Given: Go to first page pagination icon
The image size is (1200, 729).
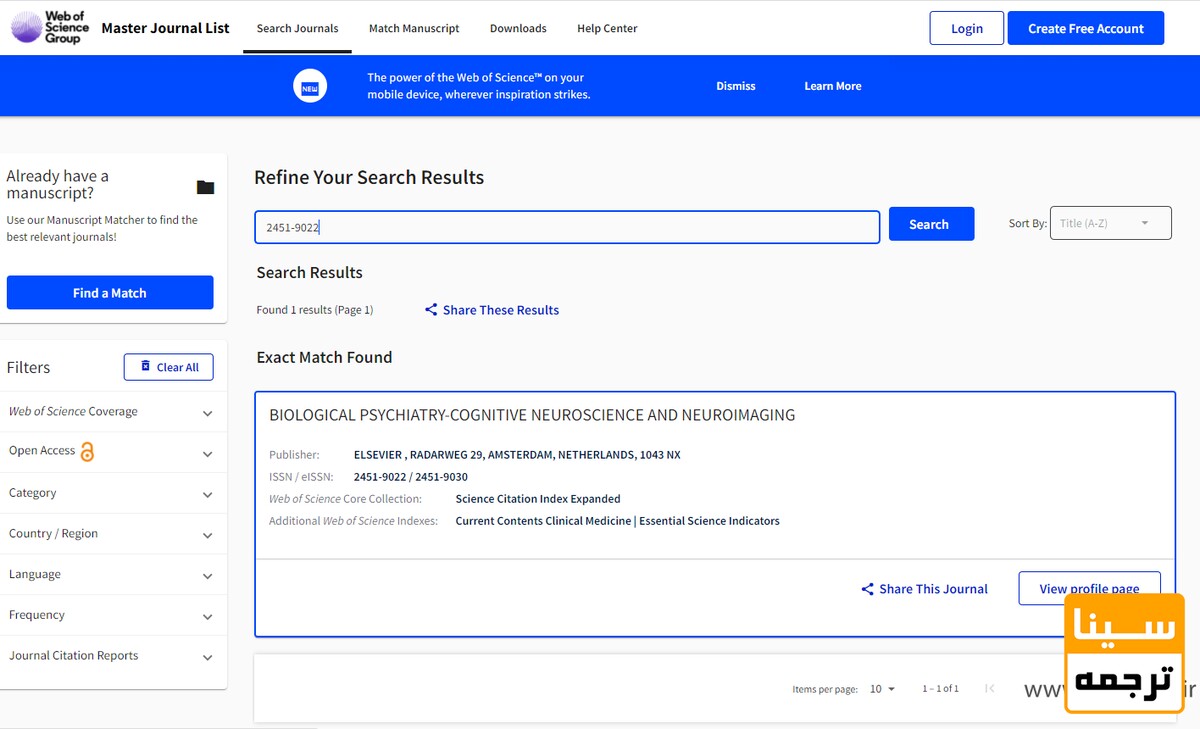Looking at the screenshot, I should point(989,688).
